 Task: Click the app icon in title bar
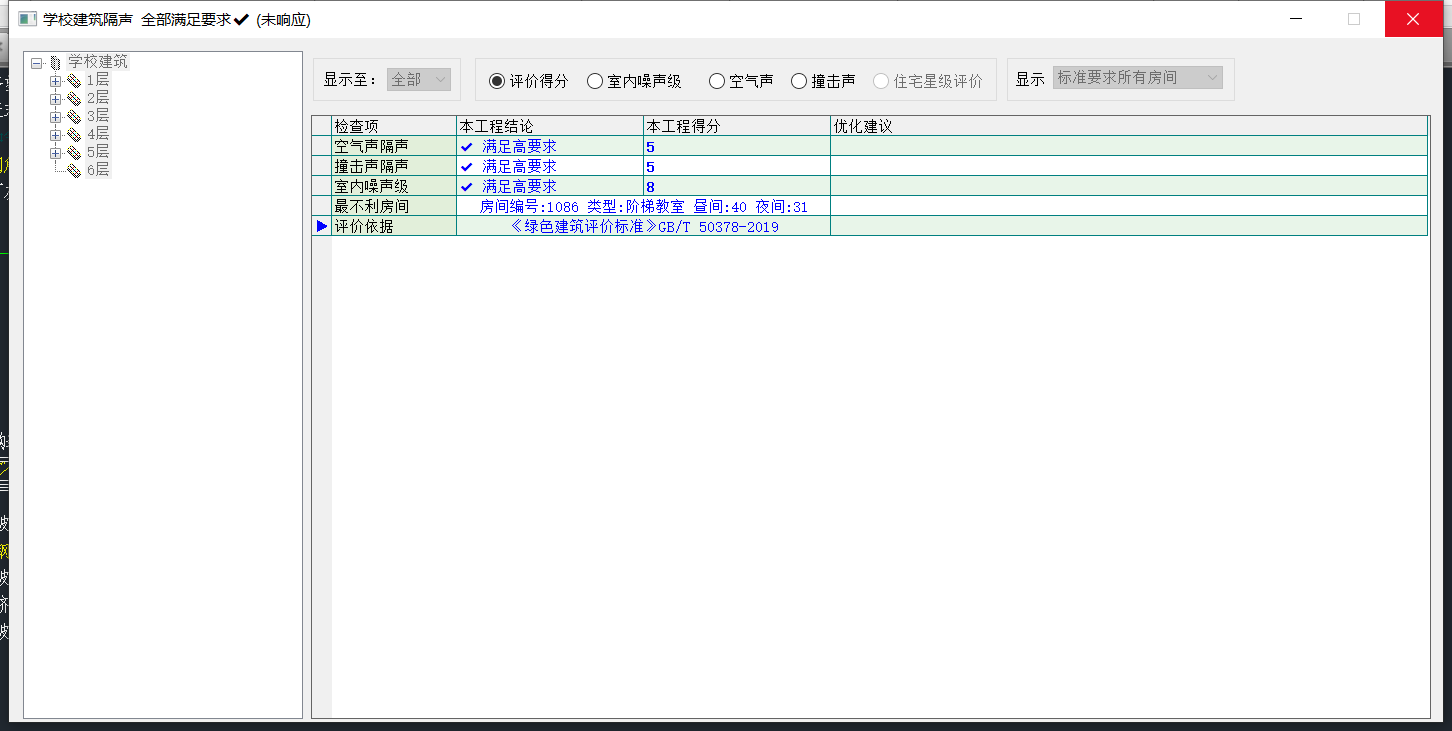click(27, 19)
